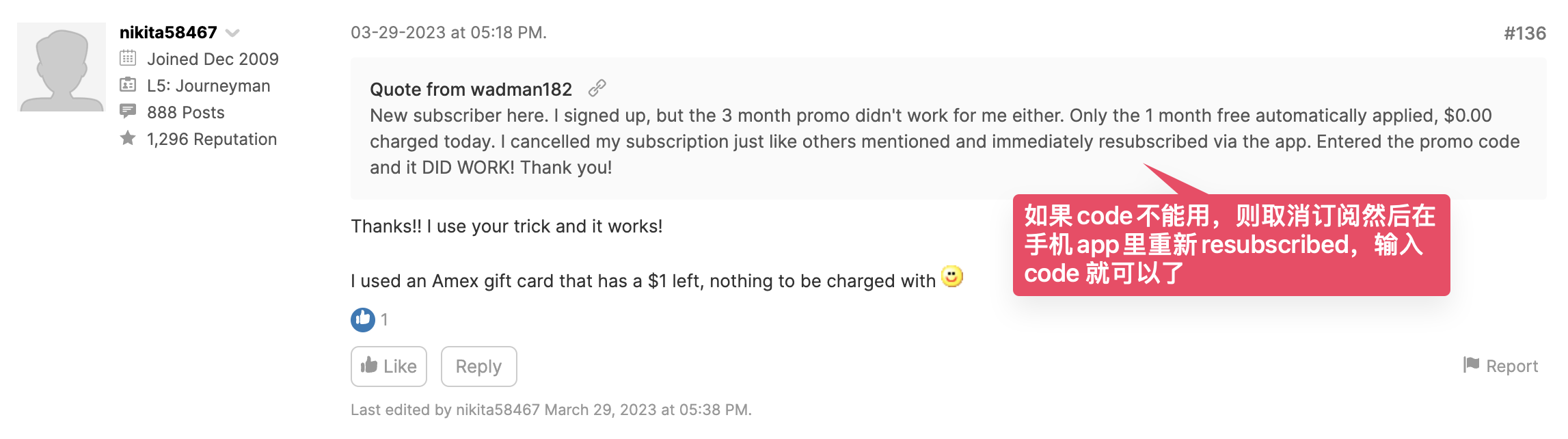The image size is (1568, 439).
Task: Click the nikita58467 username
Action: 168,32
